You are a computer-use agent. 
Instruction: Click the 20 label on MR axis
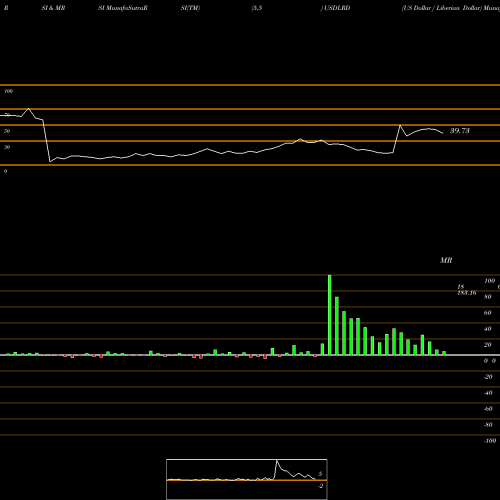[x=488, y=345]
